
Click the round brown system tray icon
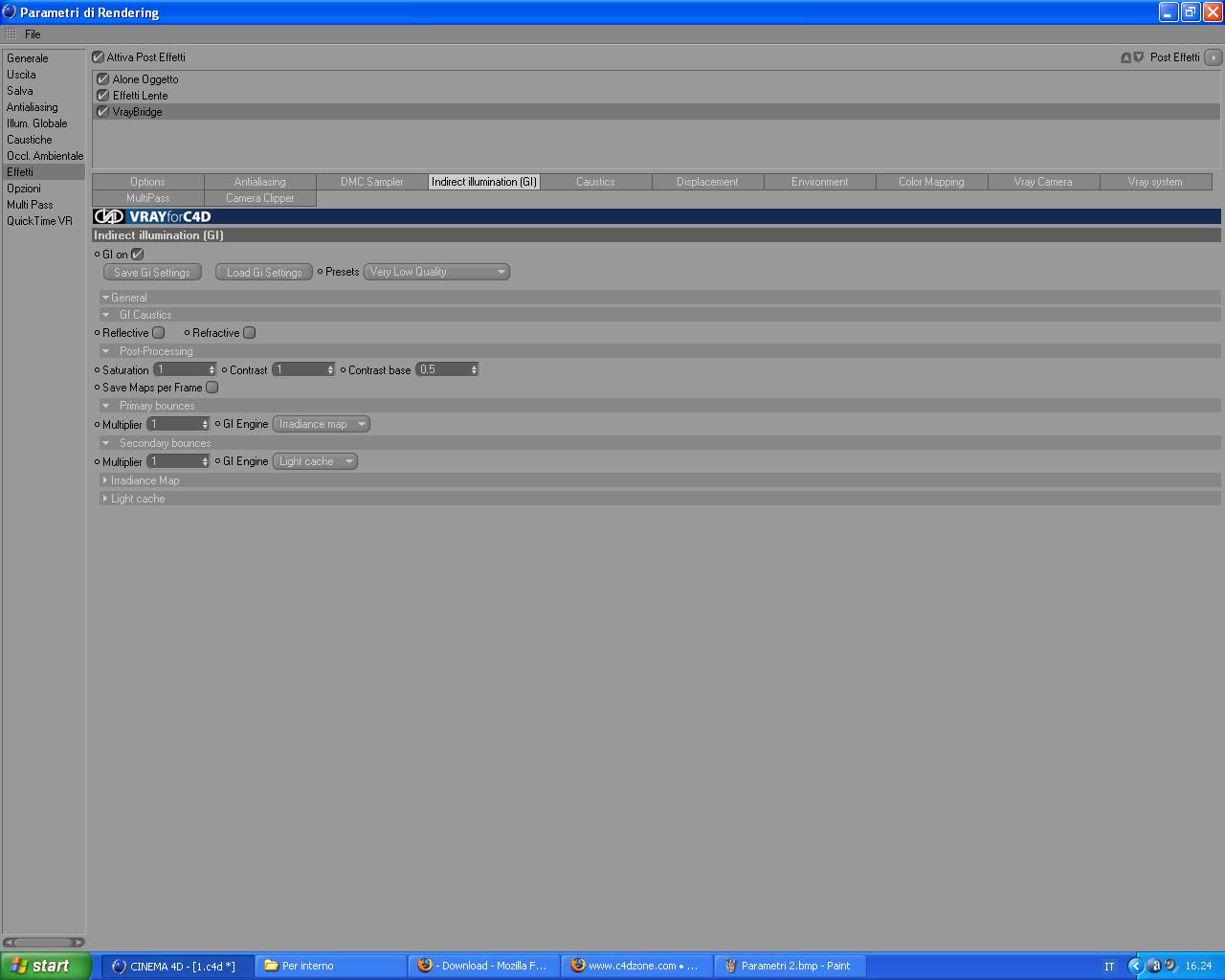tap(1170, 966)
